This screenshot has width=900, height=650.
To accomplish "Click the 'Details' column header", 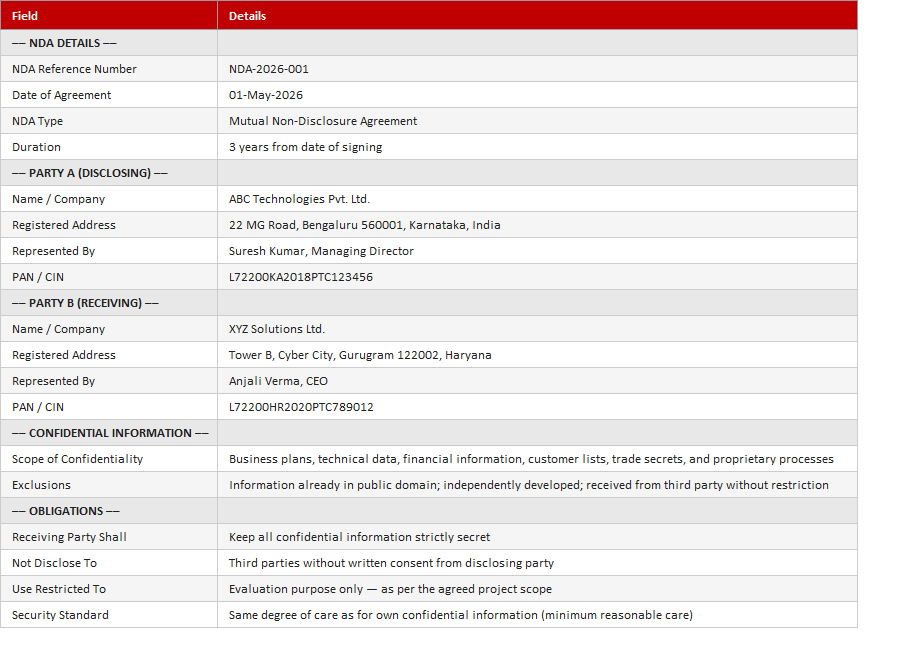I will (537, 16).
